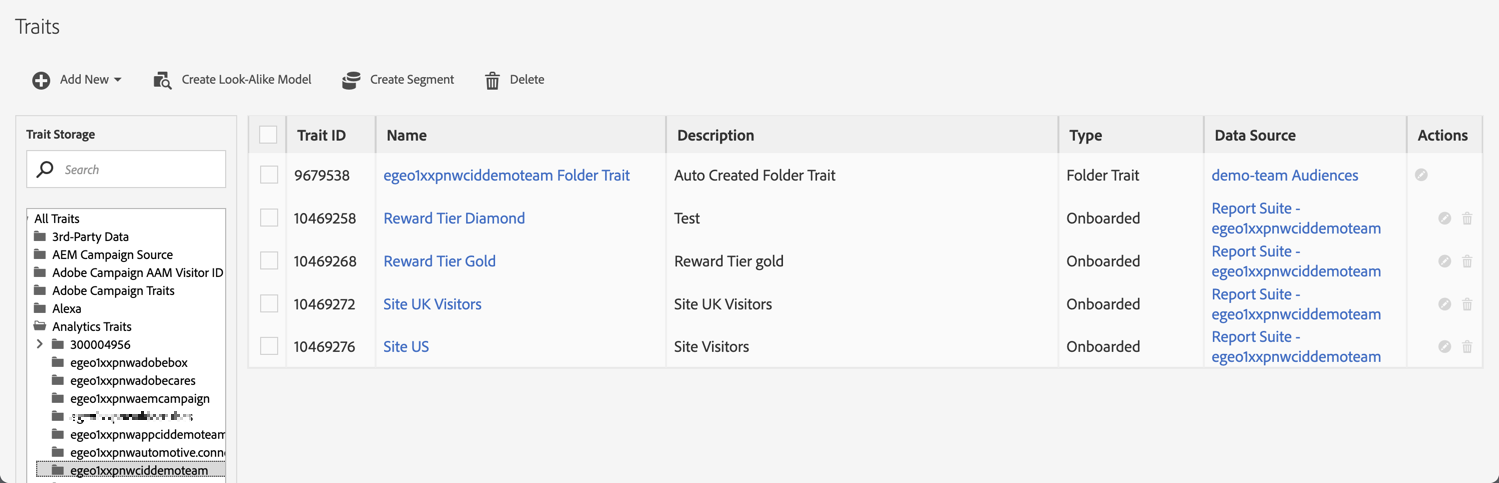
Task: Click the Create Segment icon
Action: [x=351, y=80]
